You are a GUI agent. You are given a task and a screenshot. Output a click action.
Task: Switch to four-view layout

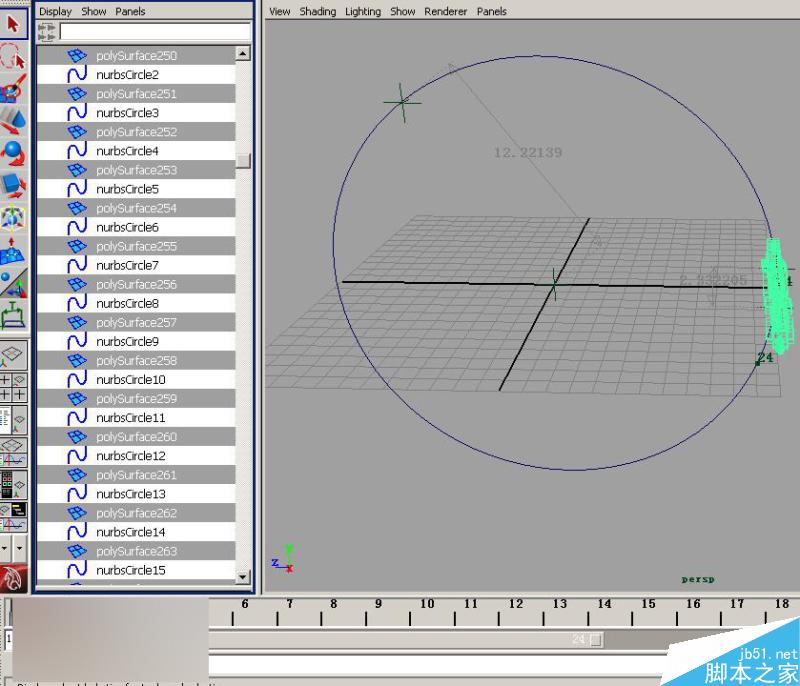13,387
